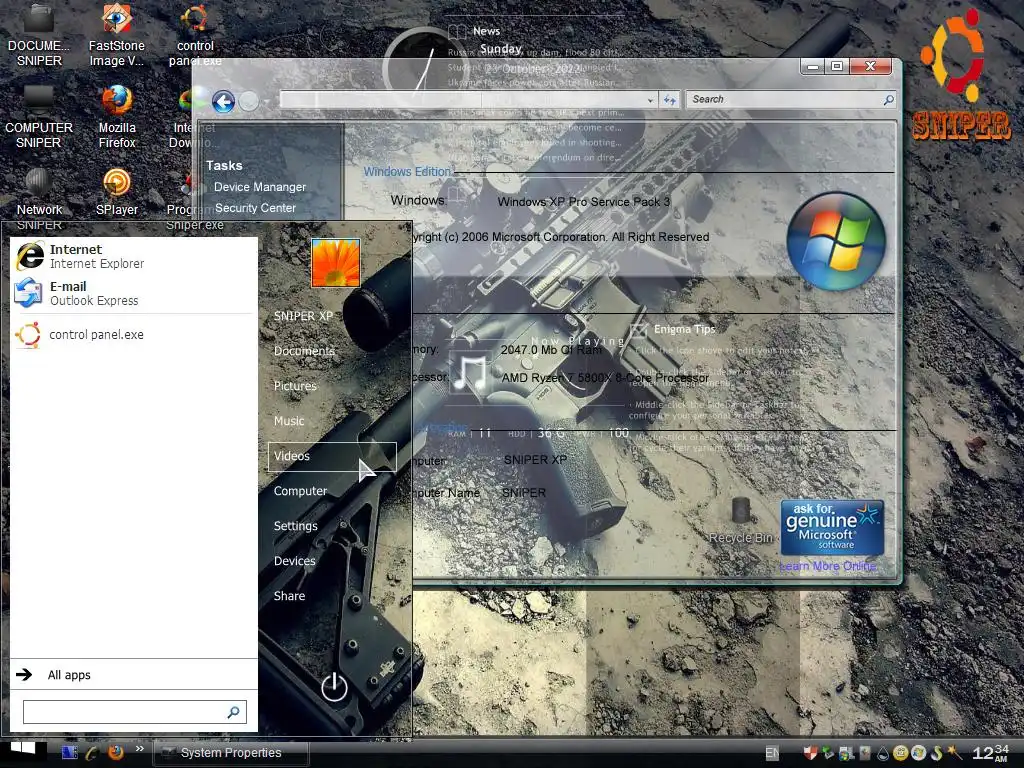This screenshot has width=1024, height=768.
Task: Click red shield security tray icon
Action: click(x=810, y=753)
